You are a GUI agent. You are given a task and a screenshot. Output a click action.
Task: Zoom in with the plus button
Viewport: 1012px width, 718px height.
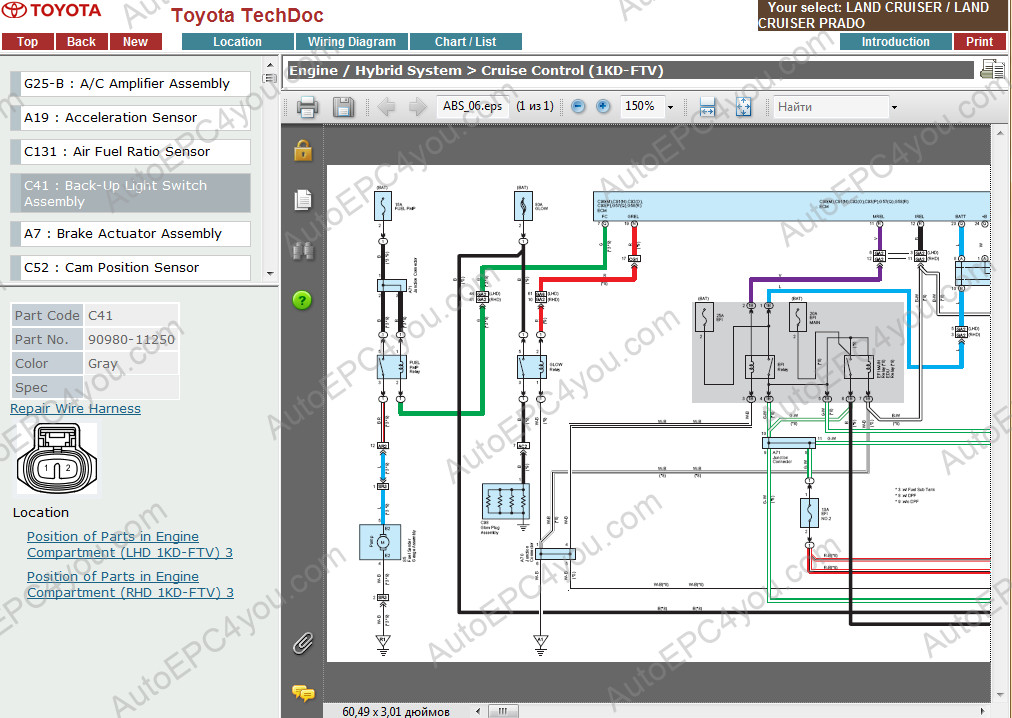[603, 107]
